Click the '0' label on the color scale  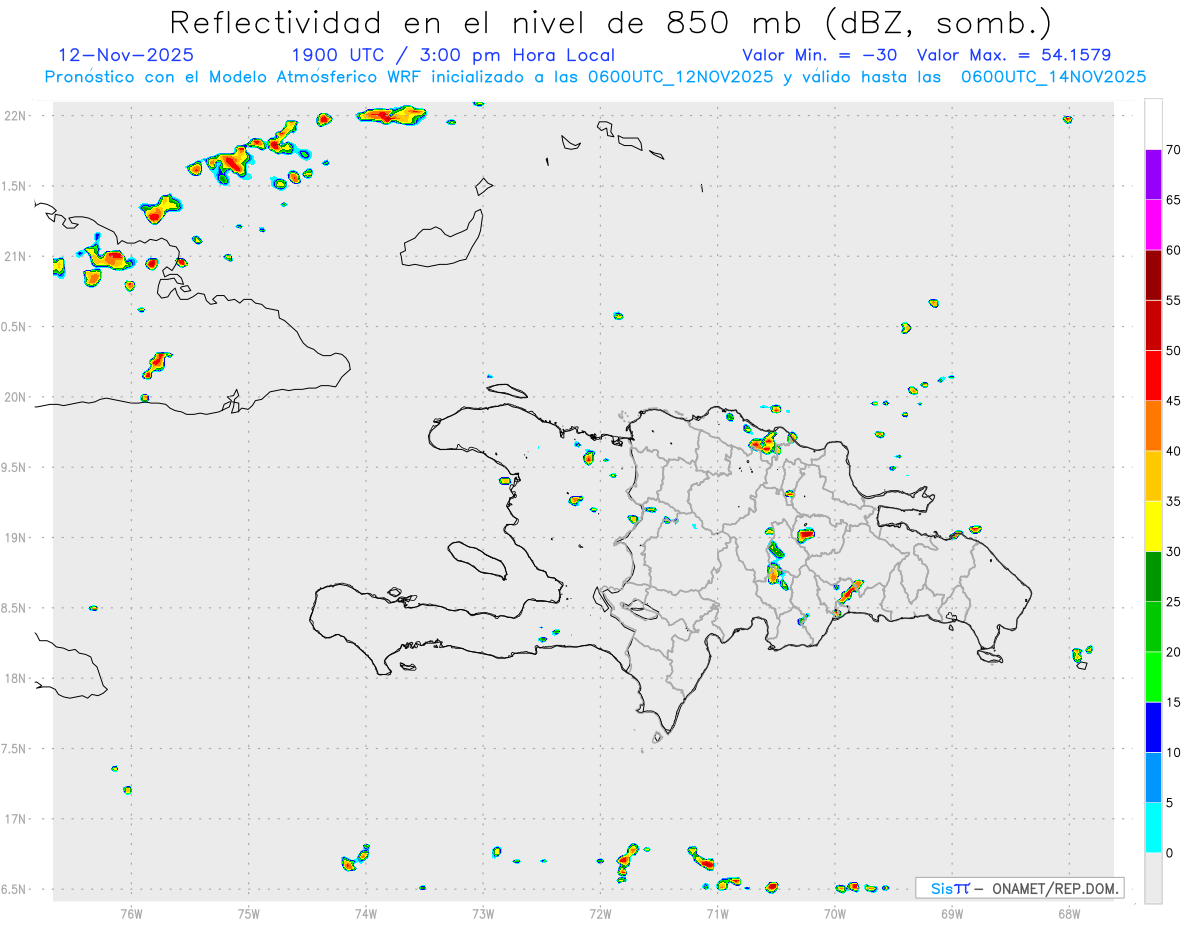point(1170,853)
